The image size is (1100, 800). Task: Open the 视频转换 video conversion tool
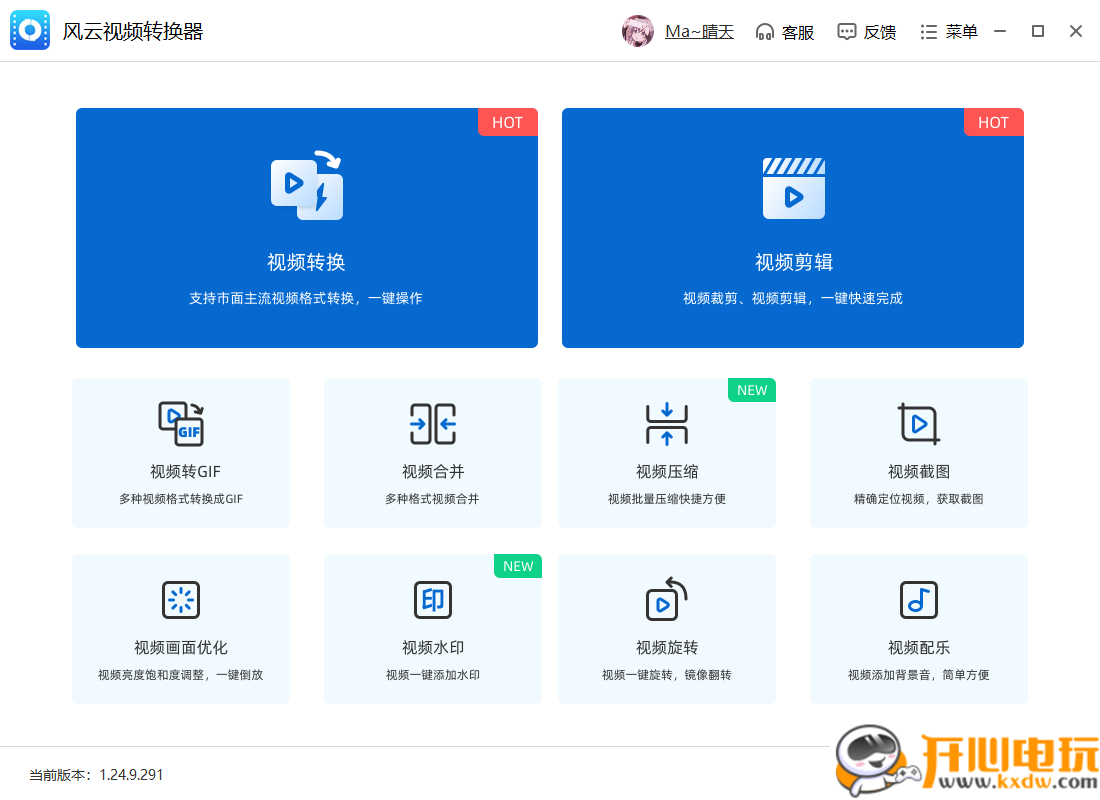coord(307,227)
